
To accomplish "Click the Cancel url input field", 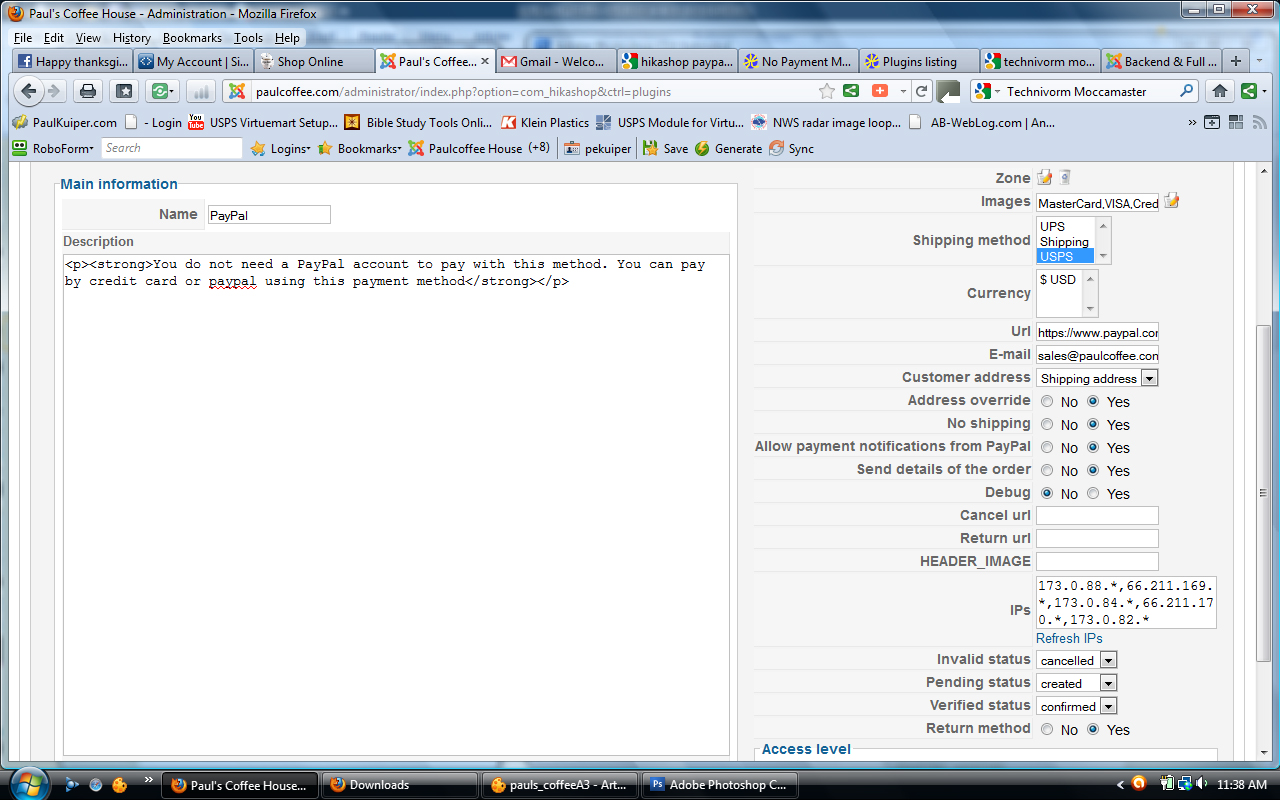I will pyautogui.click(x=1097, y=516).
